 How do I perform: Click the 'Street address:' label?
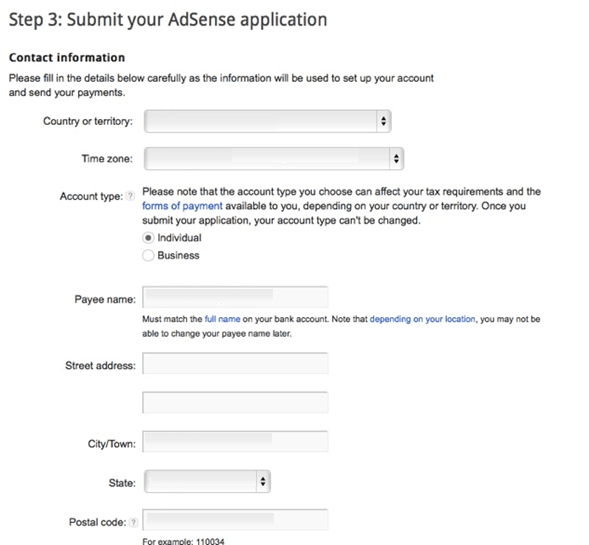(100, 365)
